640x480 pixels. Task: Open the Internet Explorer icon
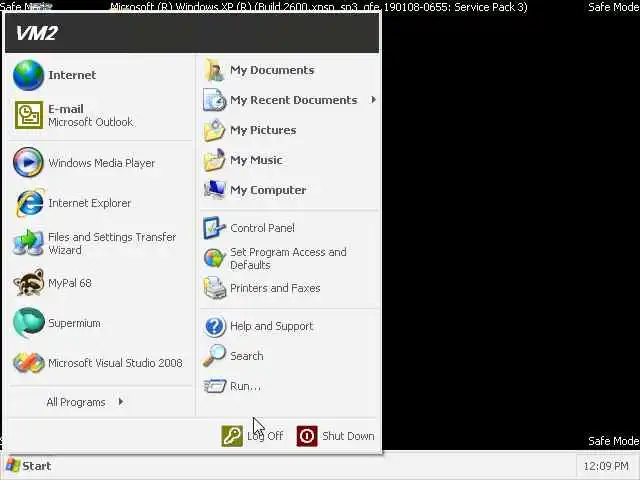29,203
